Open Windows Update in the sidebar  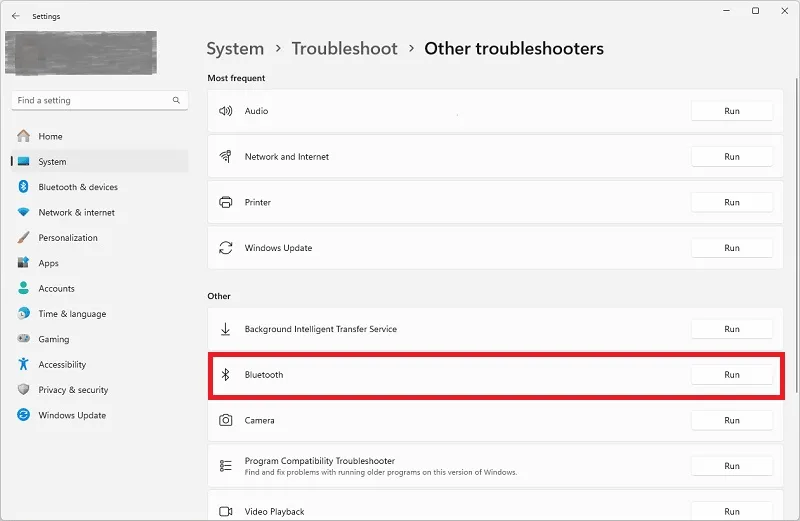click(99, 415)
